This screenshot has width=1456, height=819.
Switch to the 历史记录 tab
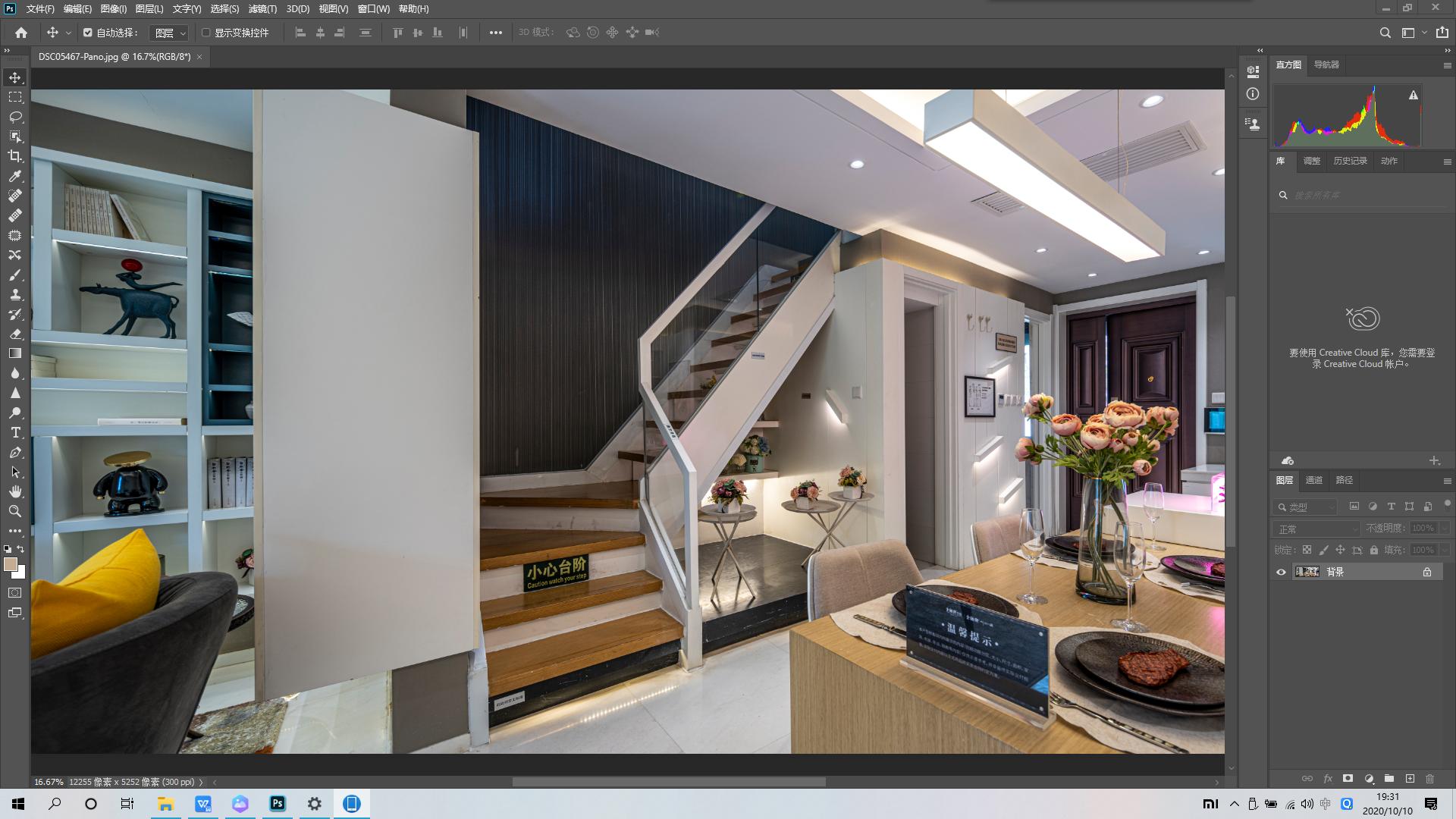(x=1350, y=161)
